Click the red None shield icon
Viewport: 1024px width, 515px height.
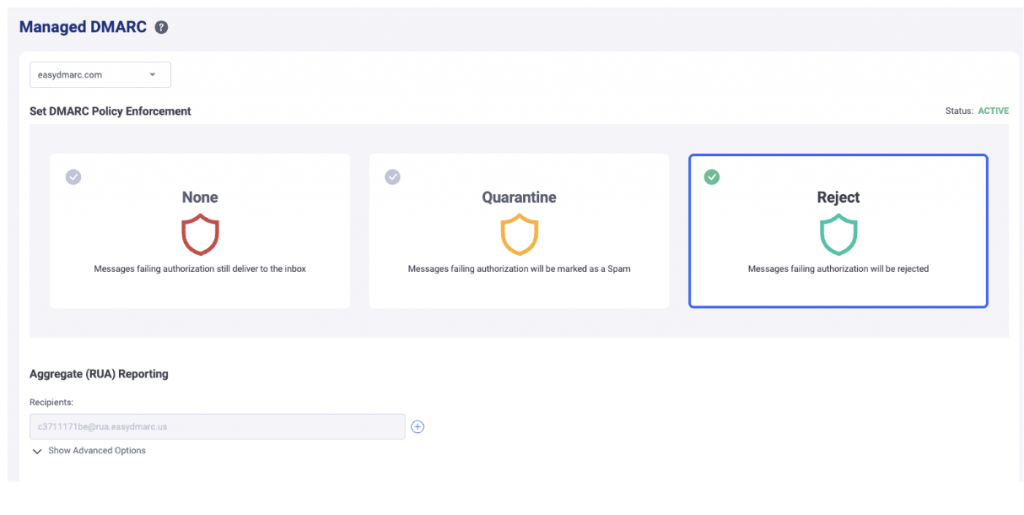coord(200,234)
